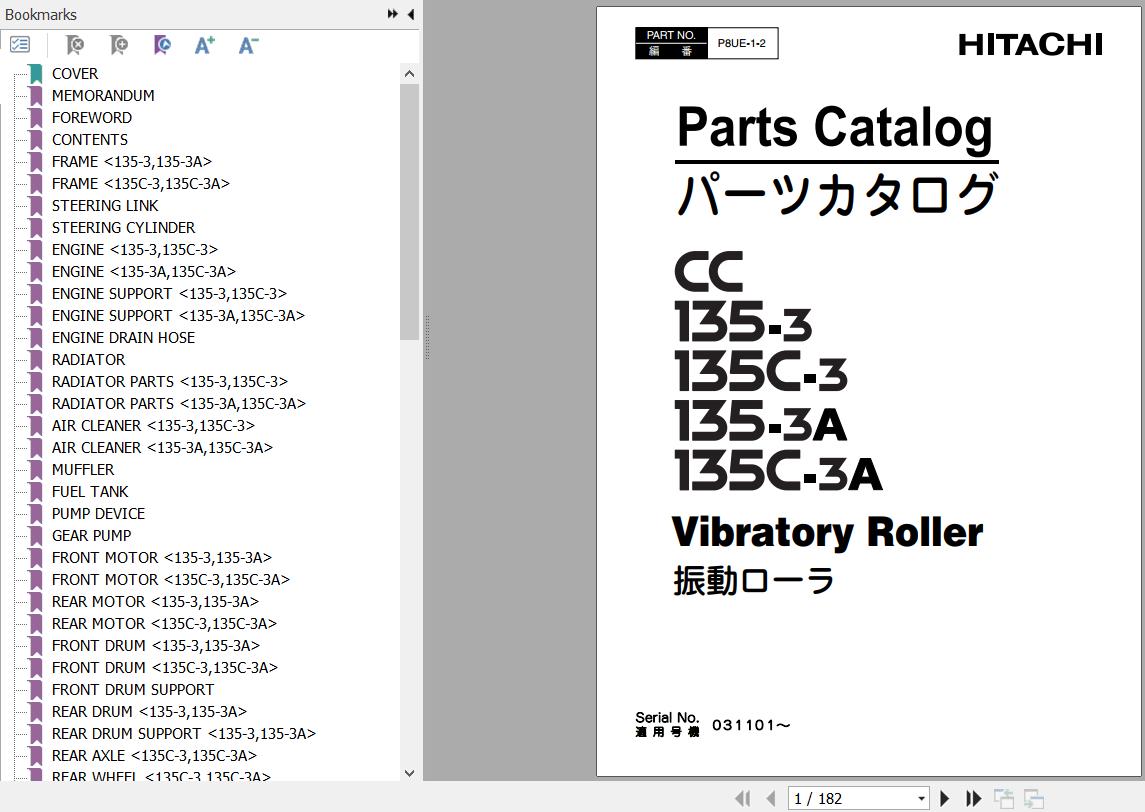Increase bookmark text size with A+
Screen dimensions: 1145x812
204,45
